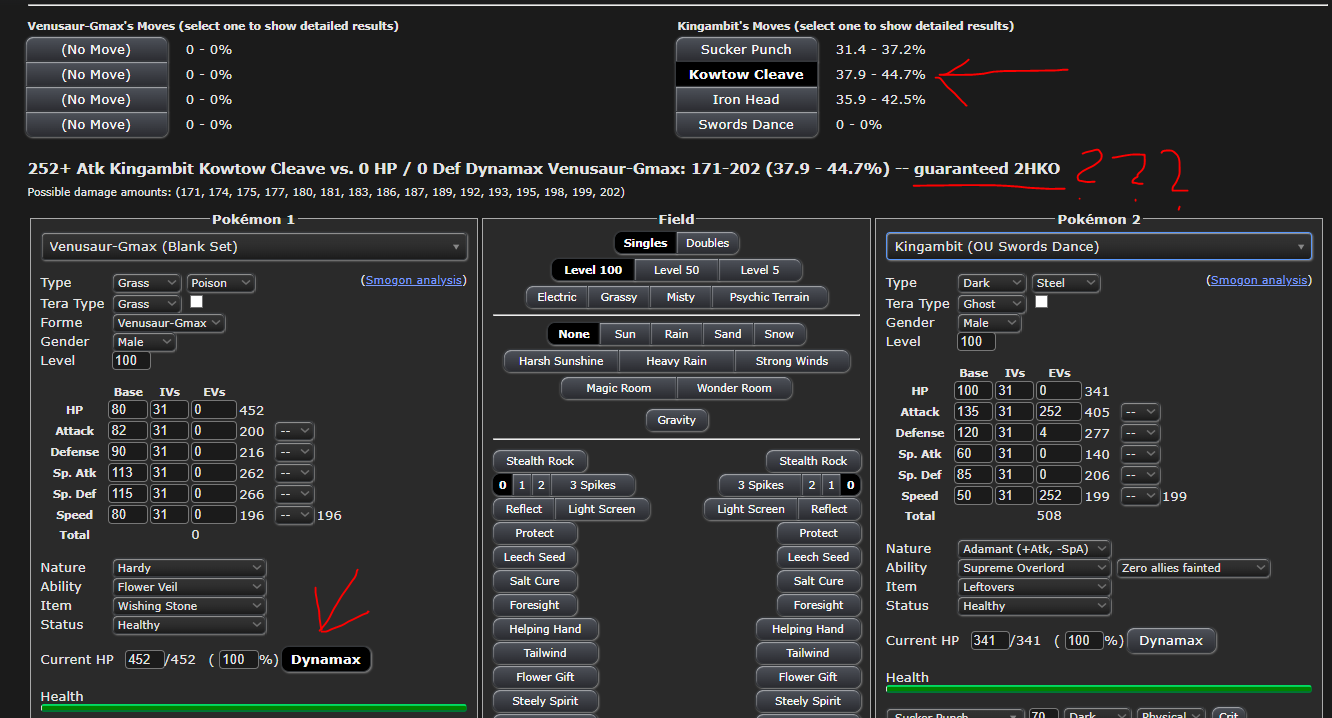Toggle right side Stealth Rock

(813, 461)
